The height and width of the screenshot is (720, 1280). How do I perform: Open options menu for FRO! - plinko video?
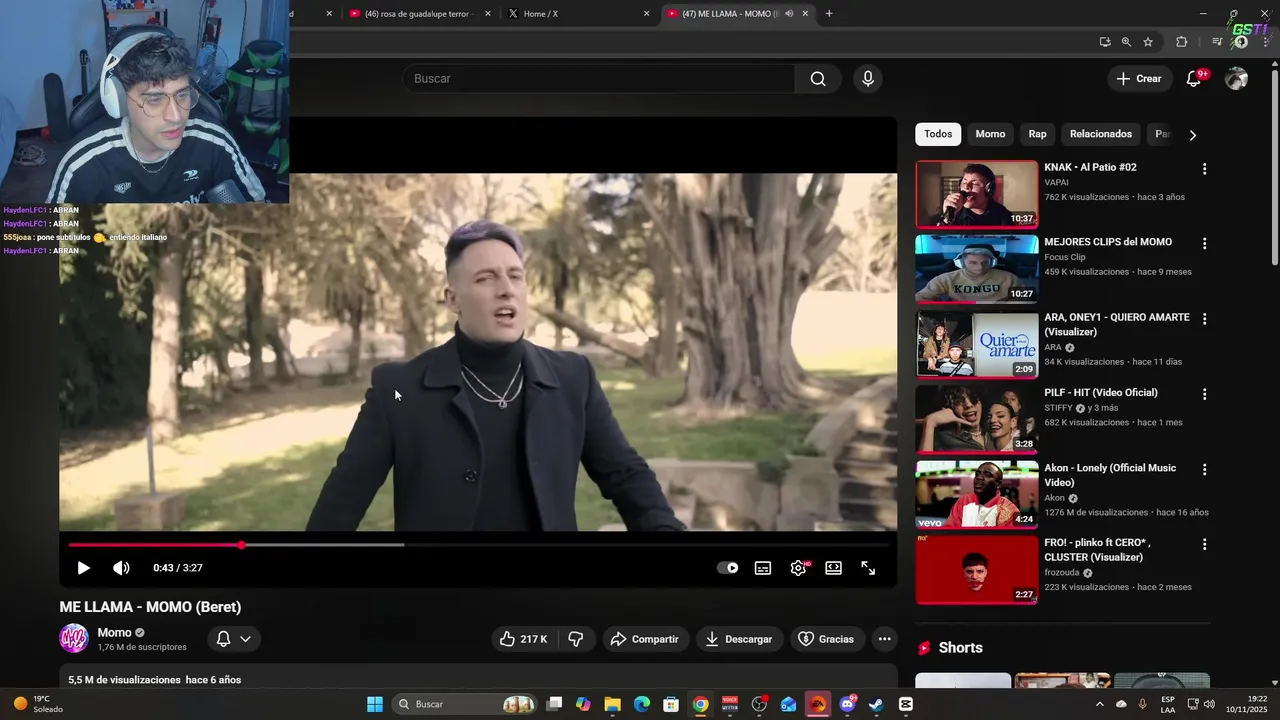pyautogui.click(x=1204, y=544)
